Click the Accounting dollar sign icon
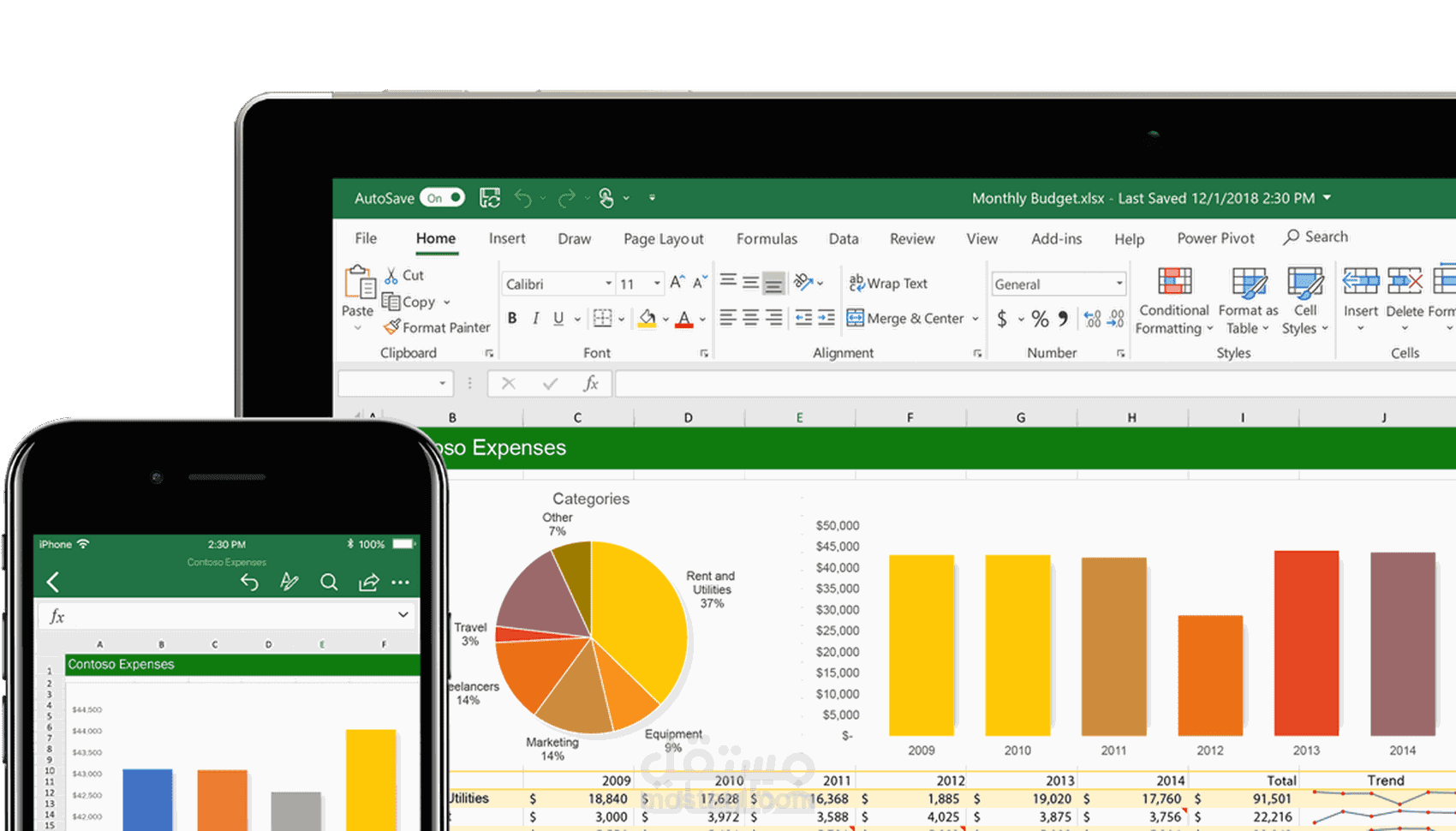The image size is (1456, 831). (1002, 320)
